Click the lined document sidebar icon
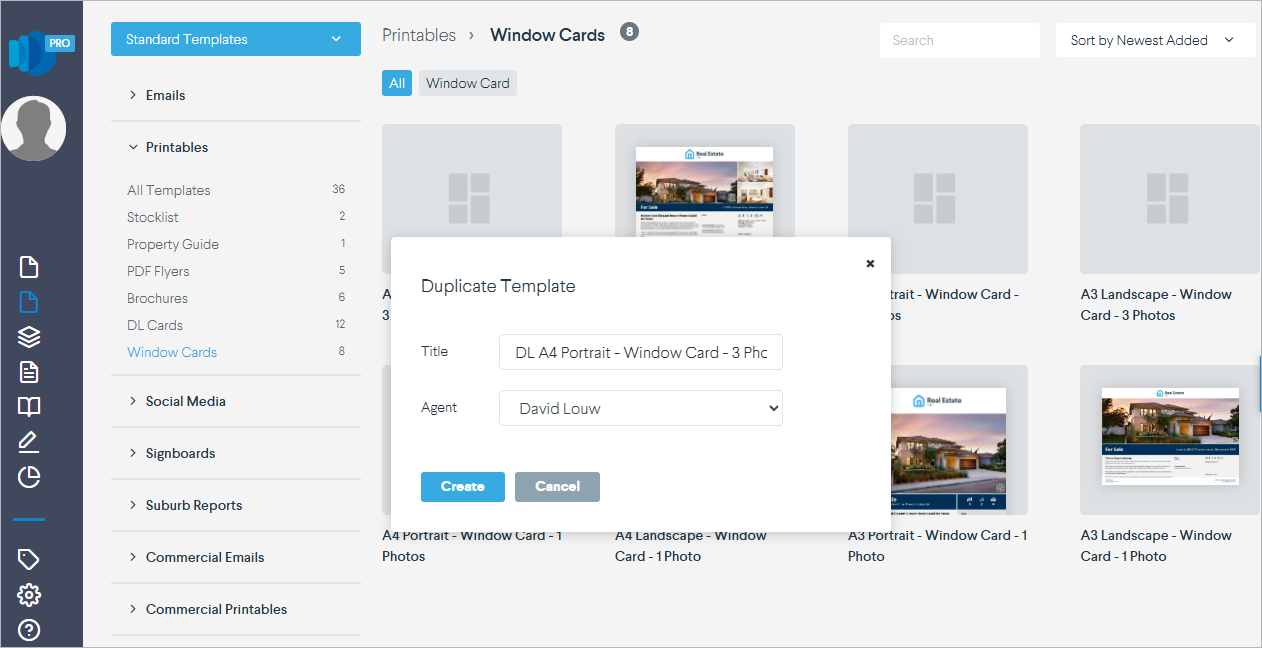 click(x=29, y=372)
